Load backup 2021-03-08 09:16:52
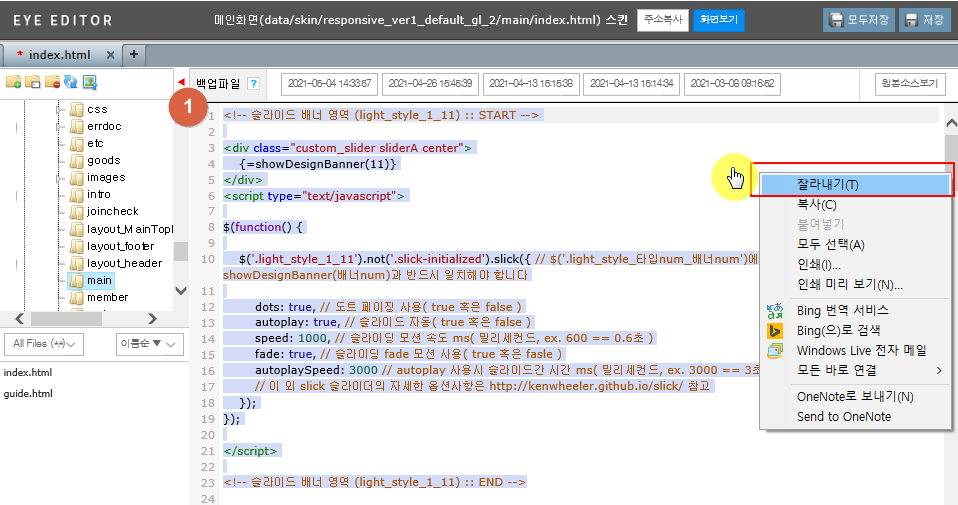 pyautogui.click(x=733, y=84)
